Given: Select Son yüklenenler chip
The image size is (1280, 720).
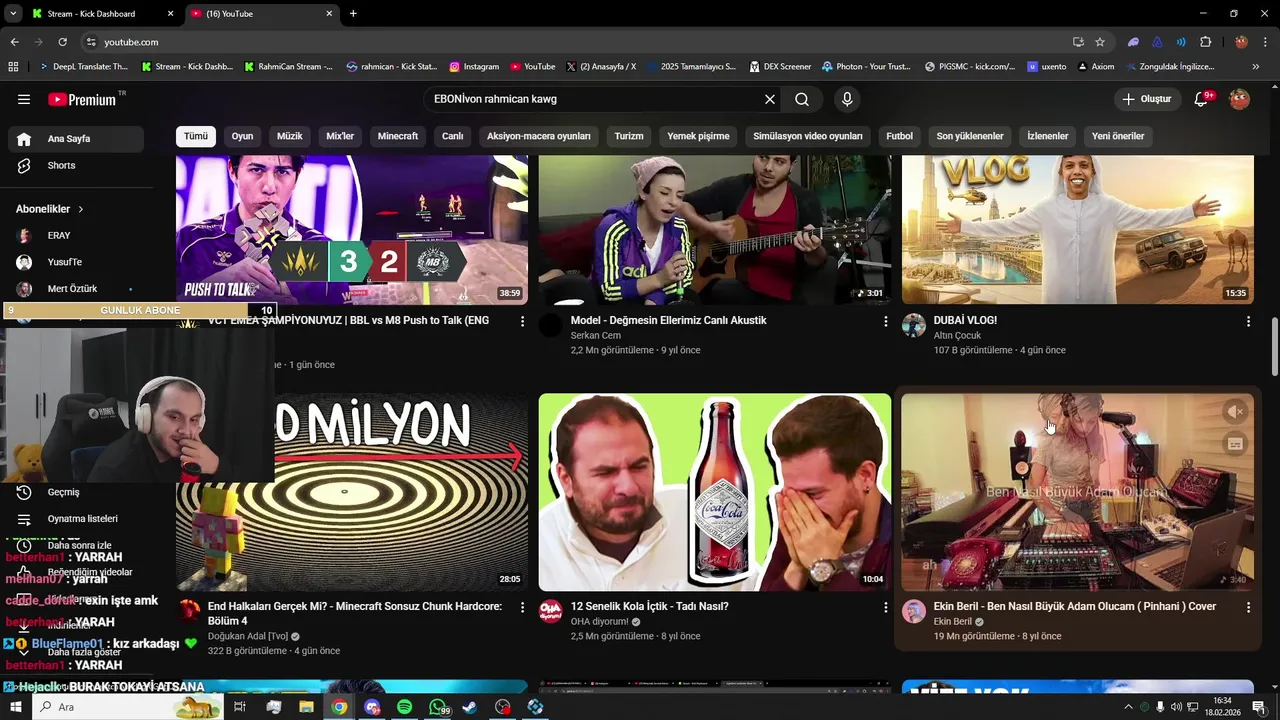Looking at the screenshot, I should pos(970,136).
